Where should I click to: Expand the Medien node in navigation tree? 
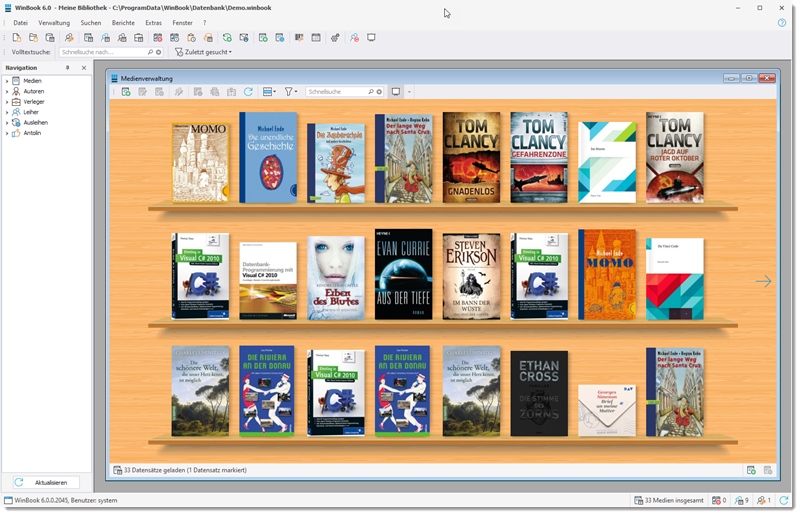7,81
